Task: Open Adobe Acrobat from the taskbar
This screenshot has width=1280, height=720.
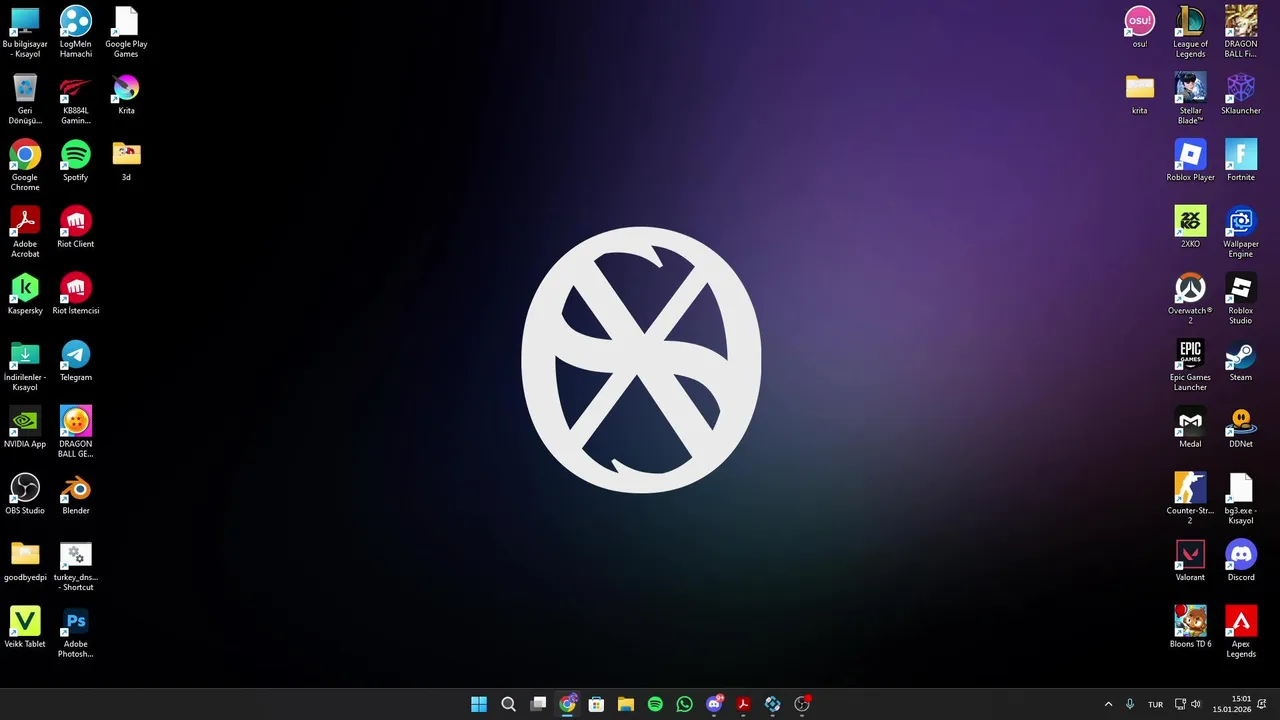Action: (x=743, y=704)
